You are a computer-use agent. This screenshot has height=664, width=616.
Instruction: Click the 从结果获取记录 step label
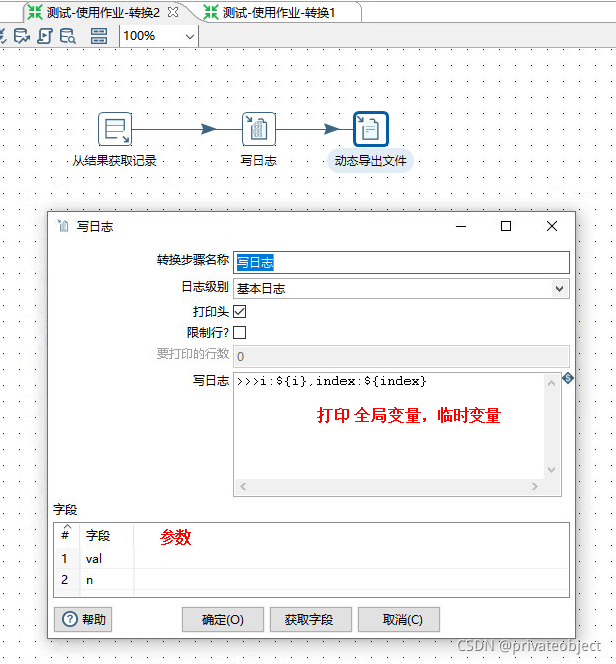click(114, 160)
